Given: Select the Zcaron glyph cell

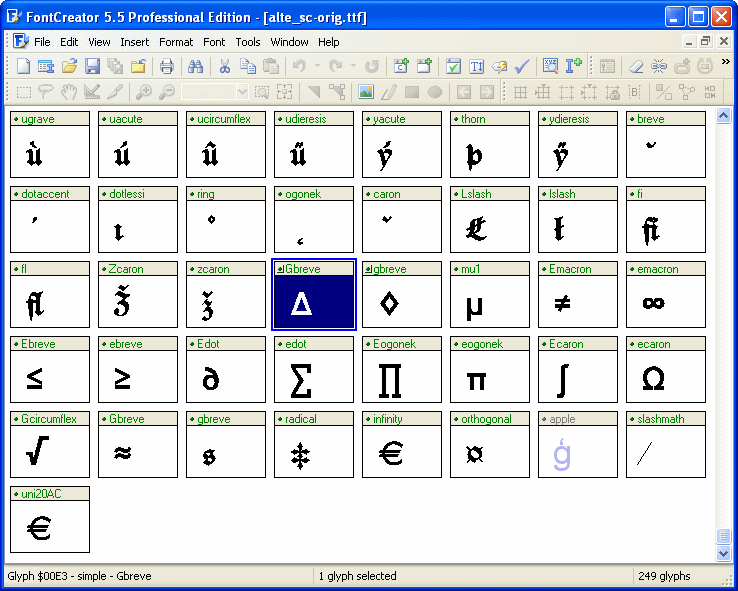Looking at the screenshot, I should [138, 295].
